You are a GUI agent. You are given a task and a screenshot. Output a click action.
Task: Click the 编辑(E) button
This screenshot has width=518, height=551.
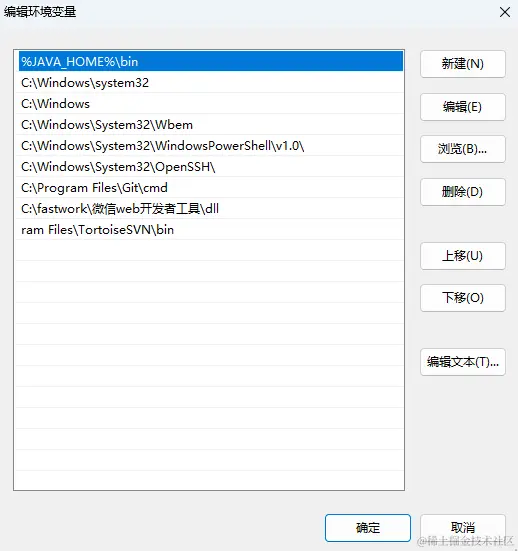(x=463, y=107)
